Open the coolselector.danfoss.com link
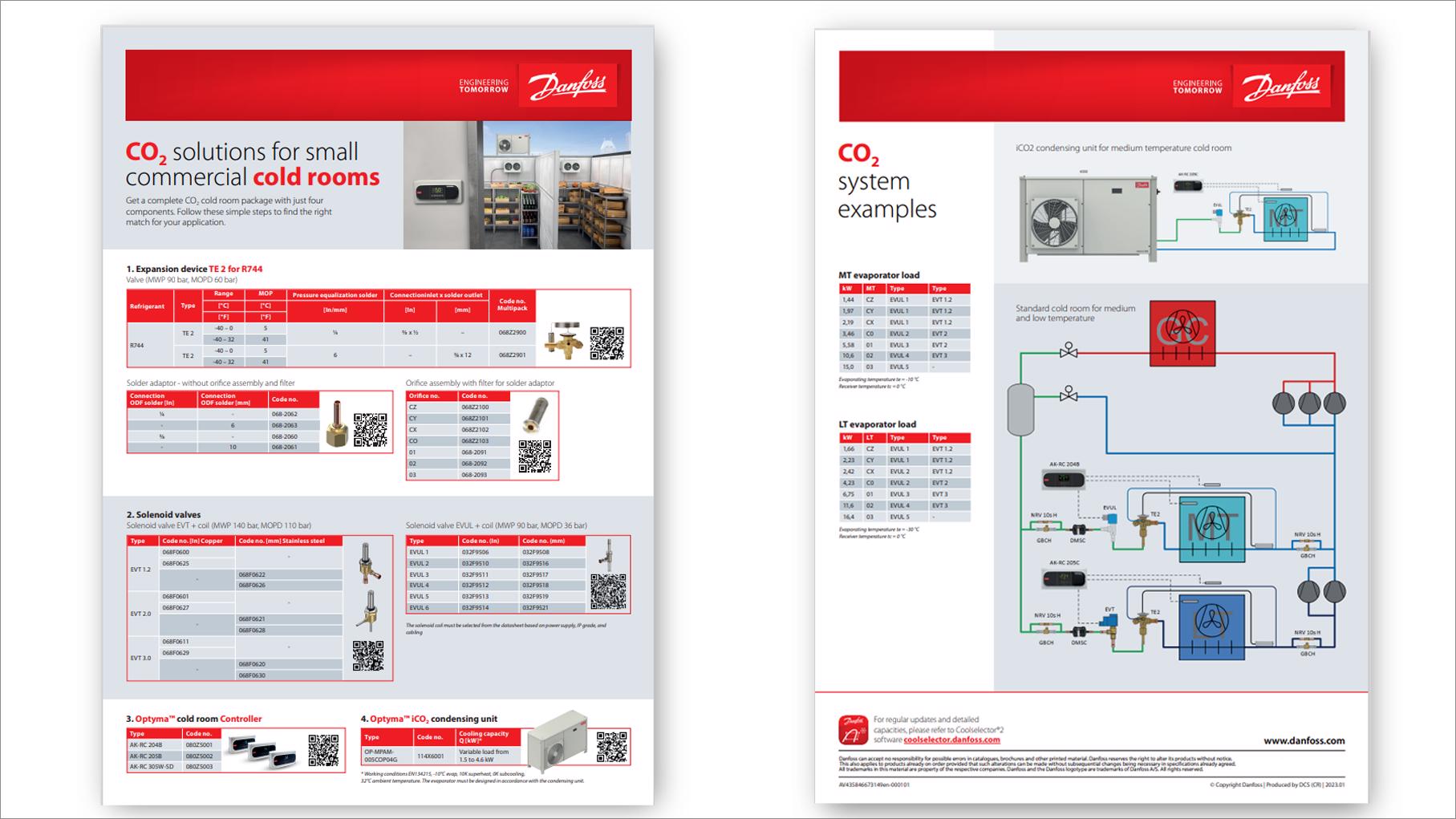 pos(951,740)
